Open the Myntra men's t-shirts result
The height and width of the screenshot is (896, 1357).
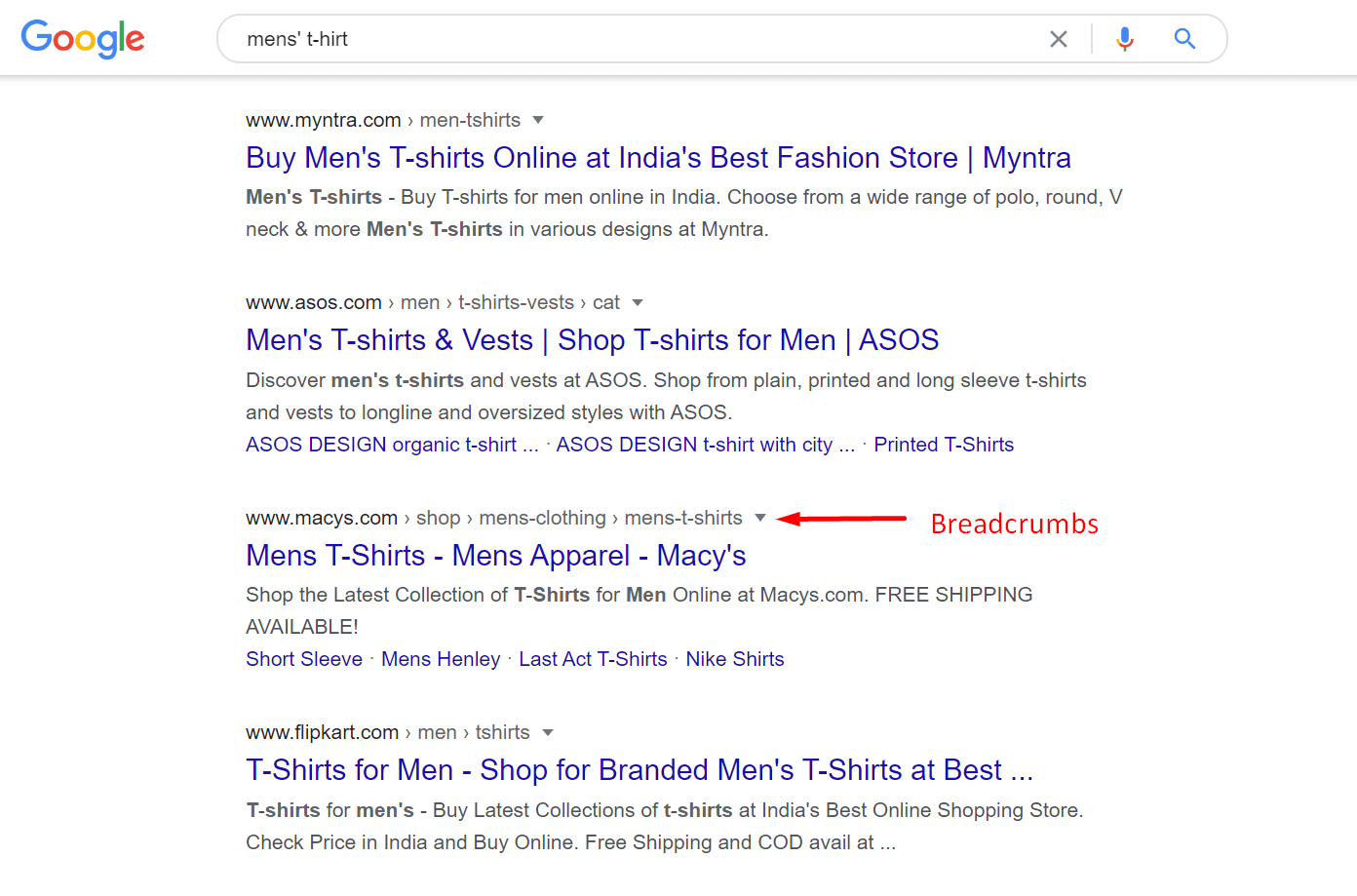(x=657, y=157)
